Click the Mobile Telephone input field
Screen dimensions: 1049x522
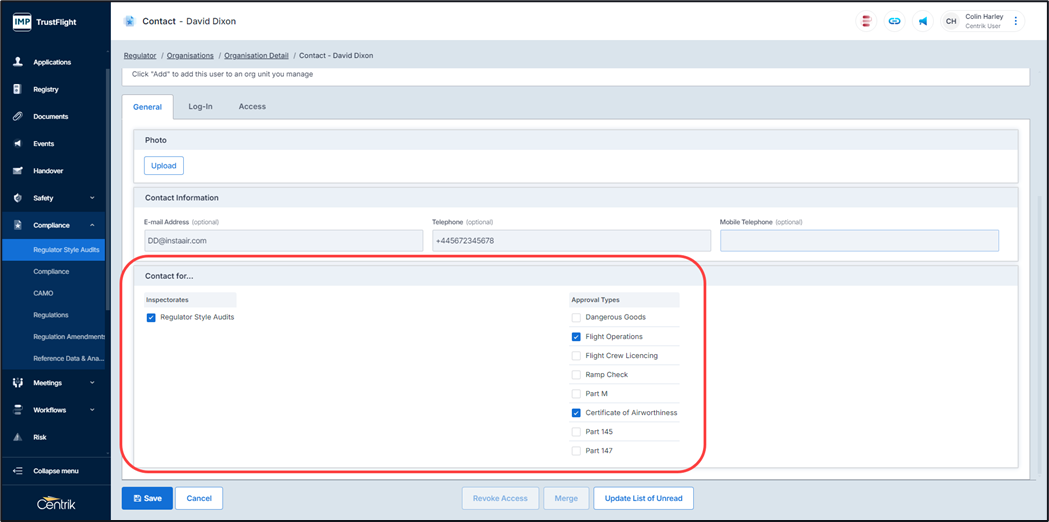859,241
